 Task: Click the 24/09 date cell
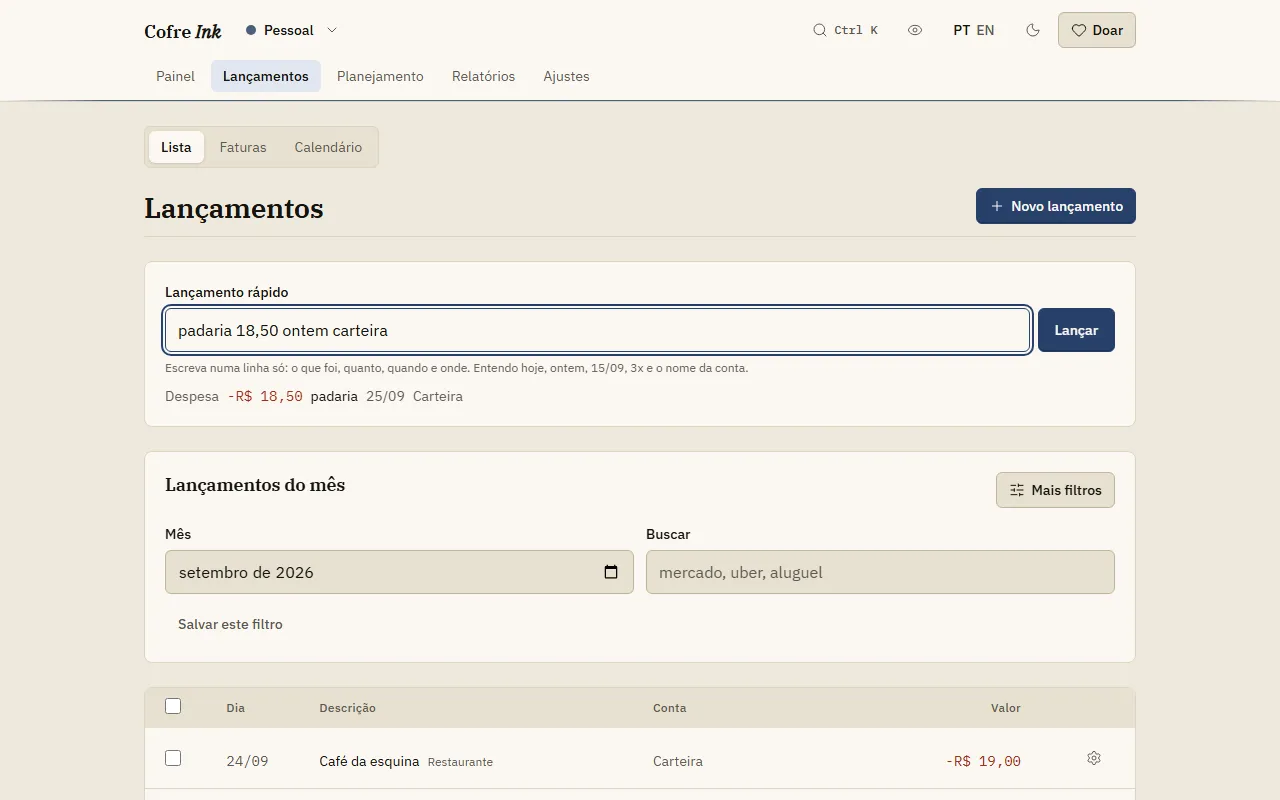247,761
